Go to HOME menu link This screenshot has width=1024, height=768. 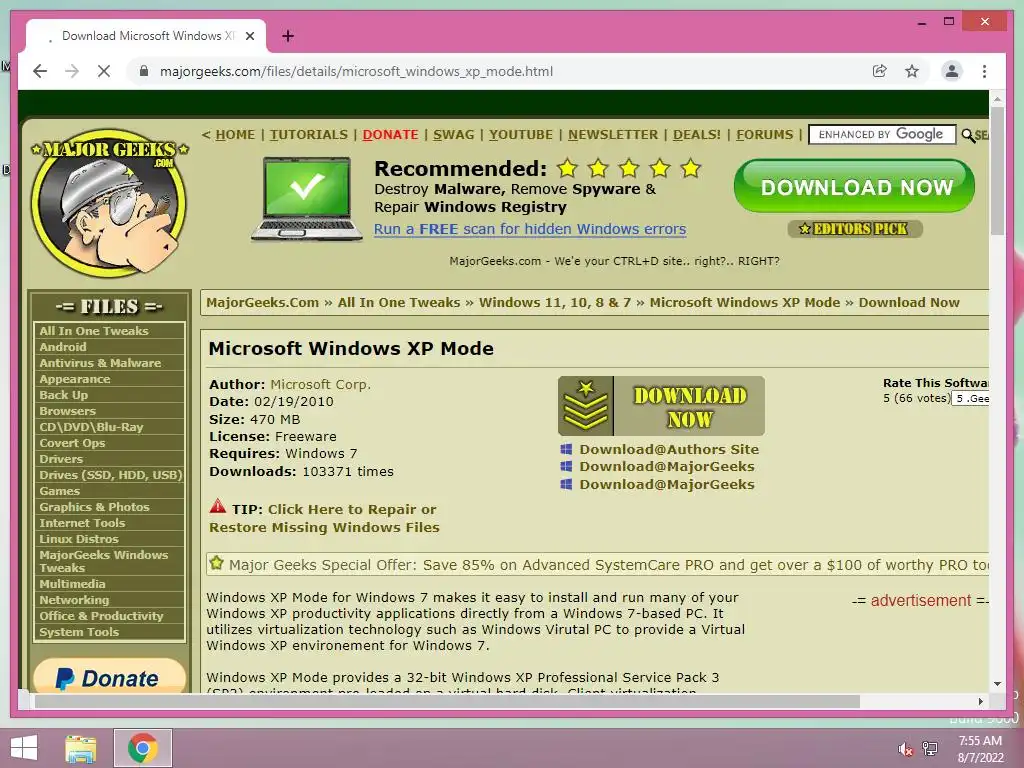point(235,135)
